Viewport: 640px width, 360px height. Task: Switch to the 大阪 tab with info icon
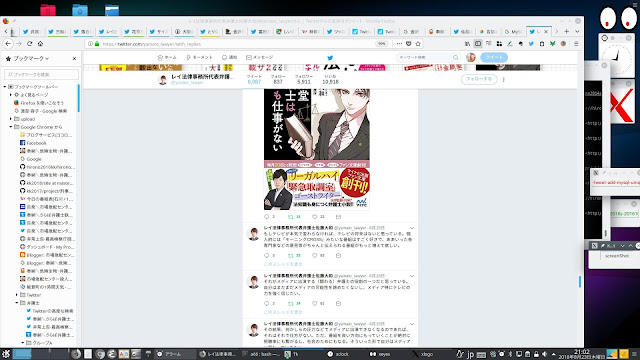[184, 31]
